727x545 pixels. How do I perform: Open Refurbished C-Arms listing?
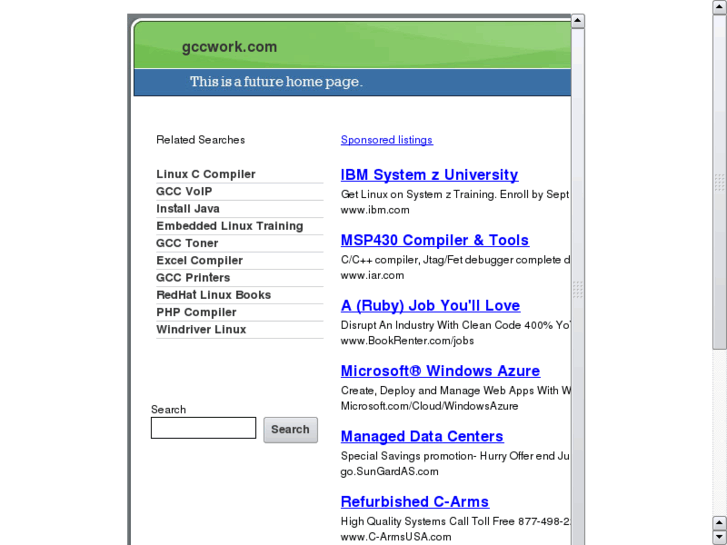415,502
